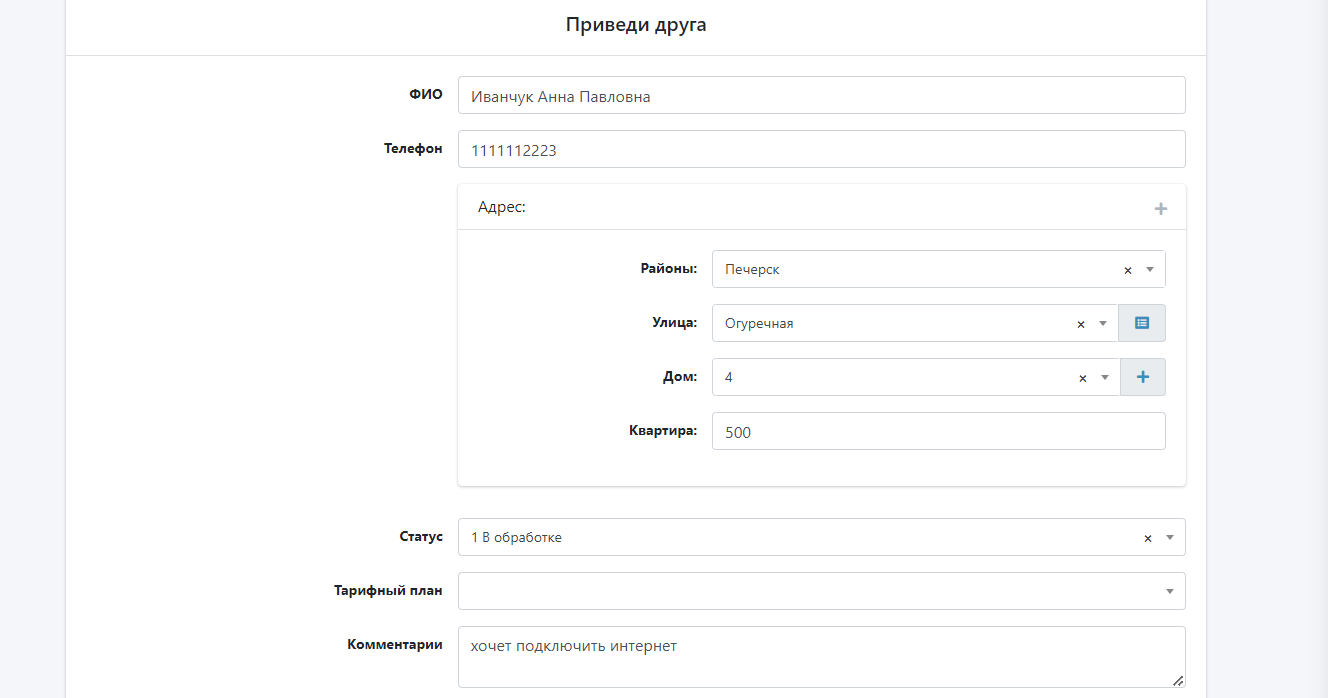Image resolution: width=1328 pixels, height=698 pixels.
Task: Click the '1 В обработке' status value
Action: click(x=516, y=538)
